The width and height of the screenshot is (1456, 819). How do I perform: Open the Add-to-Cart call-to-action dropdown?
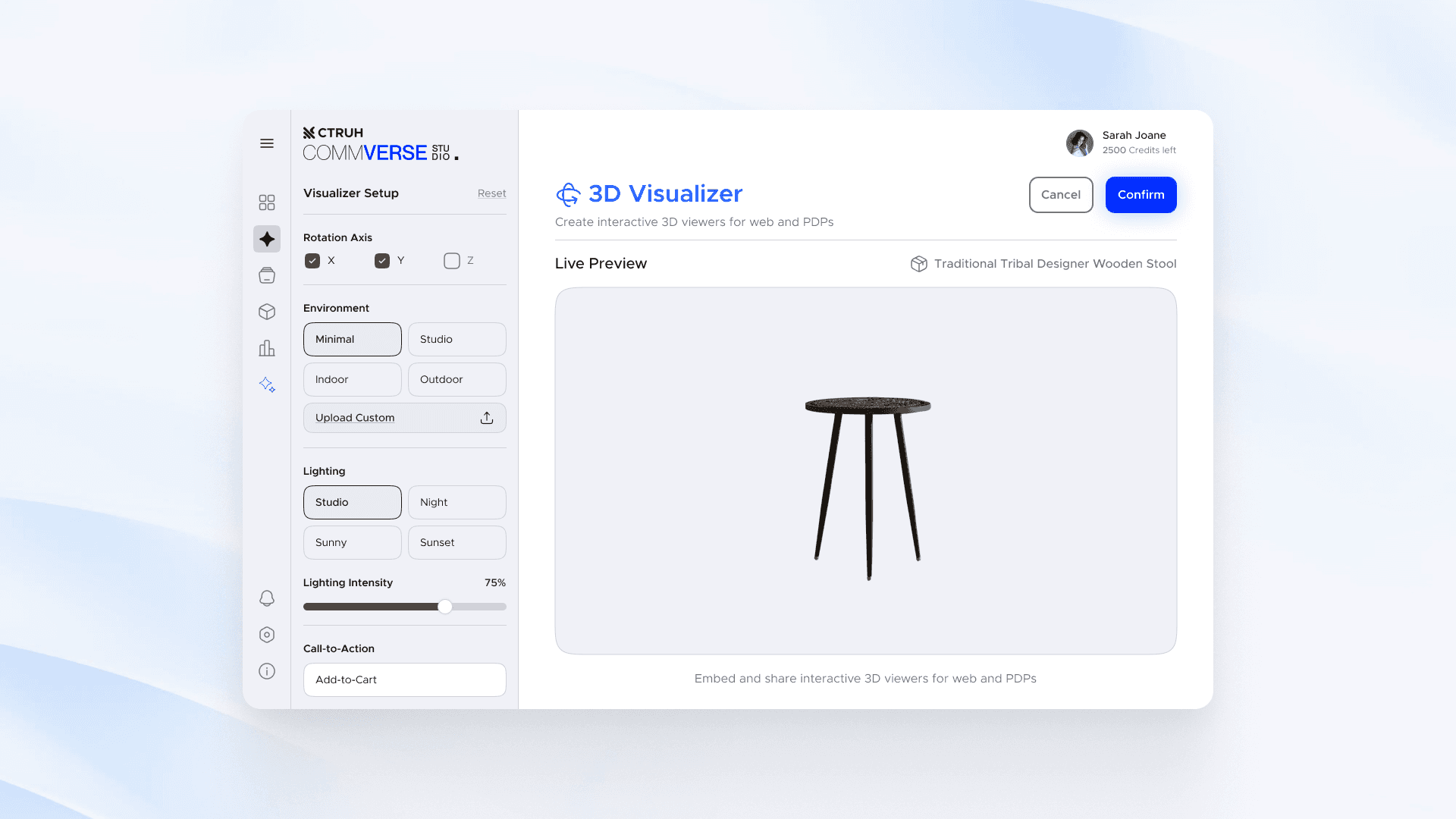pyautogui.click(x=404, y=679)
